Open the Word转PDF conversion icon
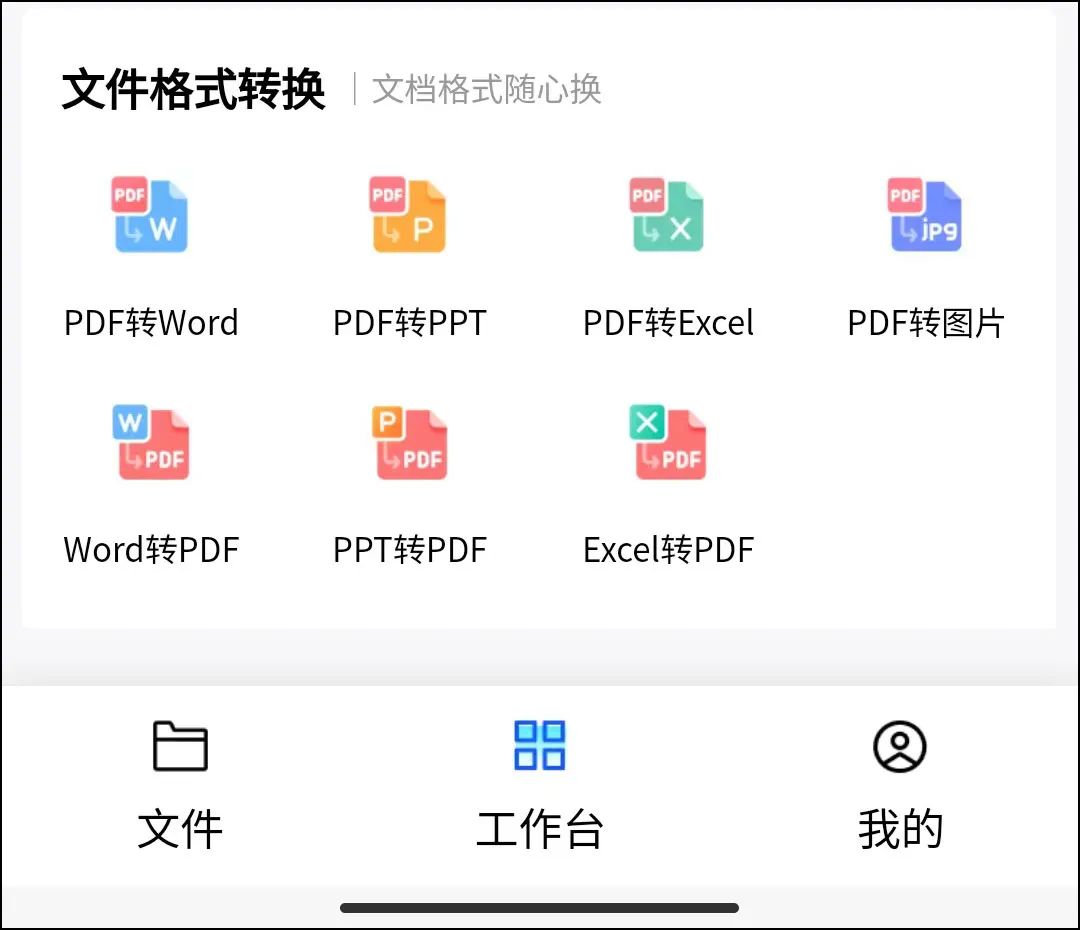The image size is (1080, 930). 150,441
